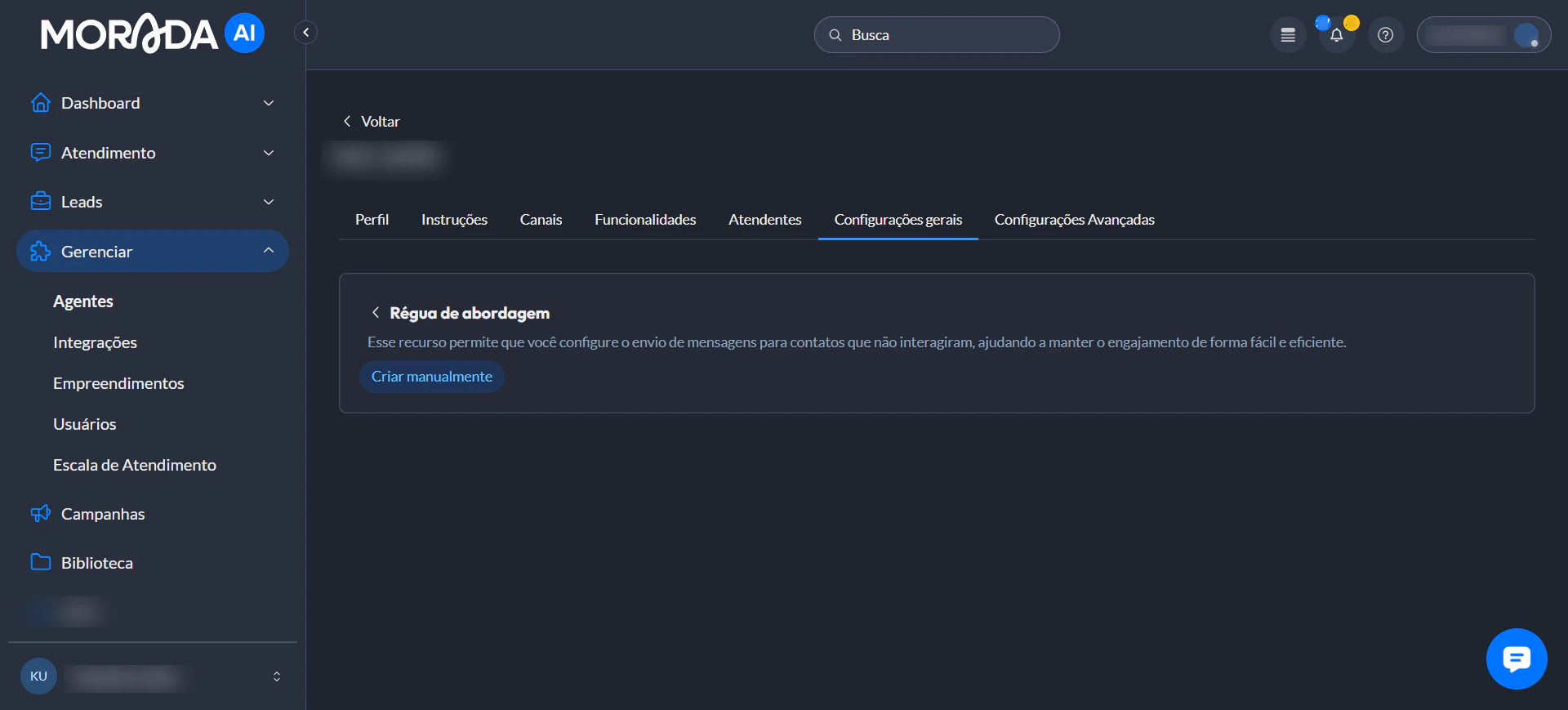Switch to the Canais tab
The height and width of the screenshot is (710, 1568).
[541, 220]
